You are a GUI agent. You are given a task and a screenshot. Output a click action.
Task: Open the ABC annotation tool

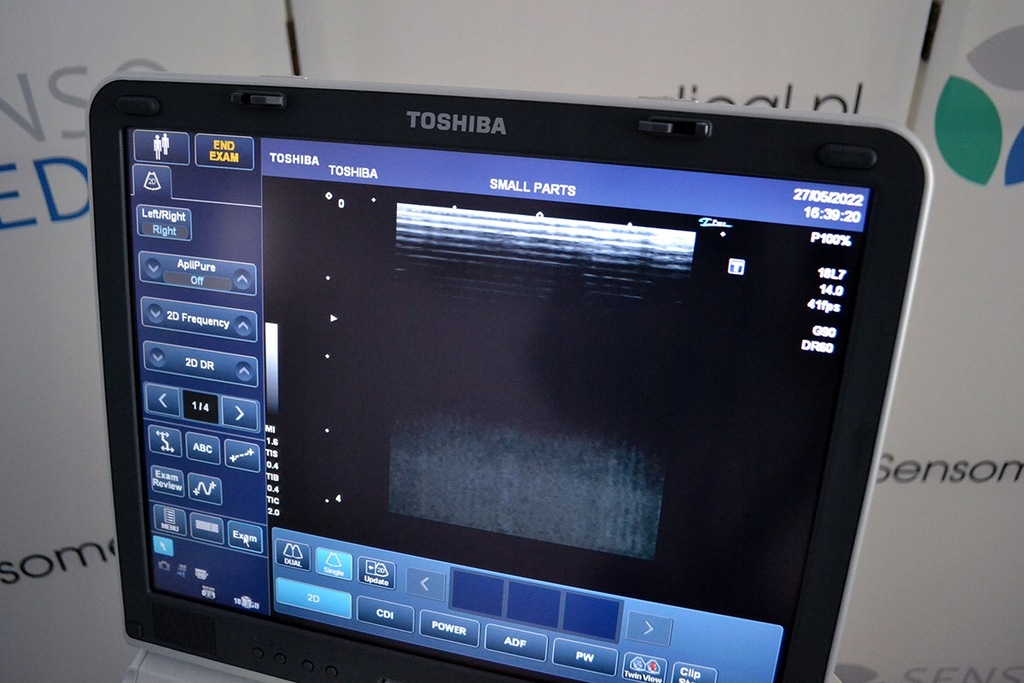(202, 448)
